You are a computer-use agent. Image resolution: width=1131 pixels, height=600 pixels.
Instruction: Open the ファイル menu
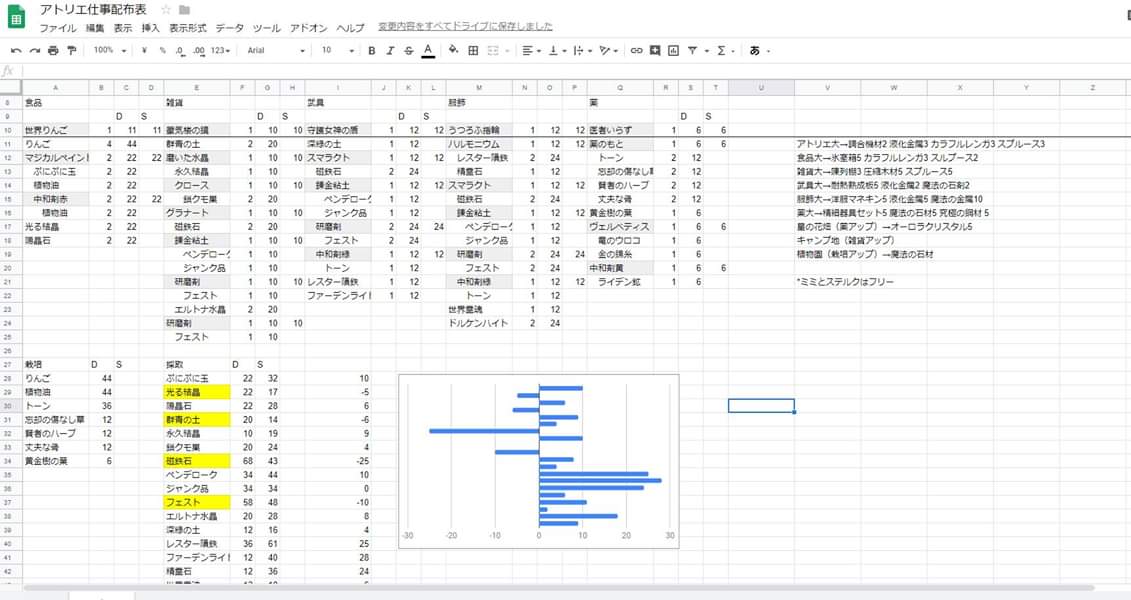click(x=58, y=28)
